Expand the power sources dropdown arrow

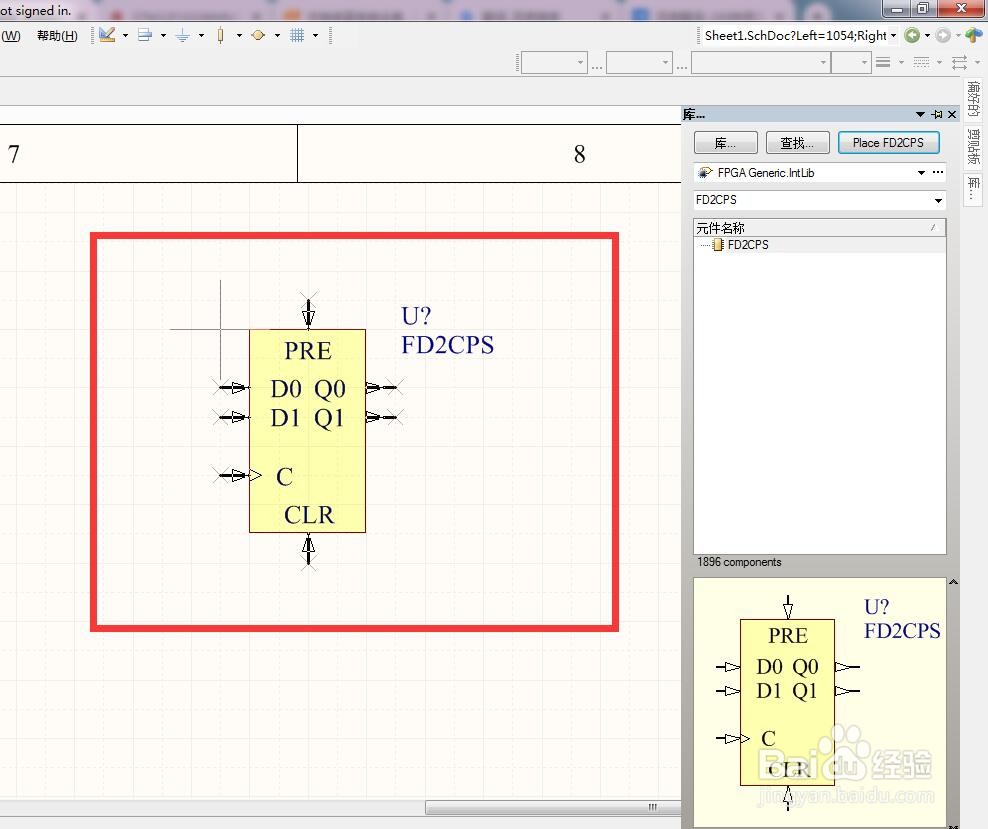201,35
